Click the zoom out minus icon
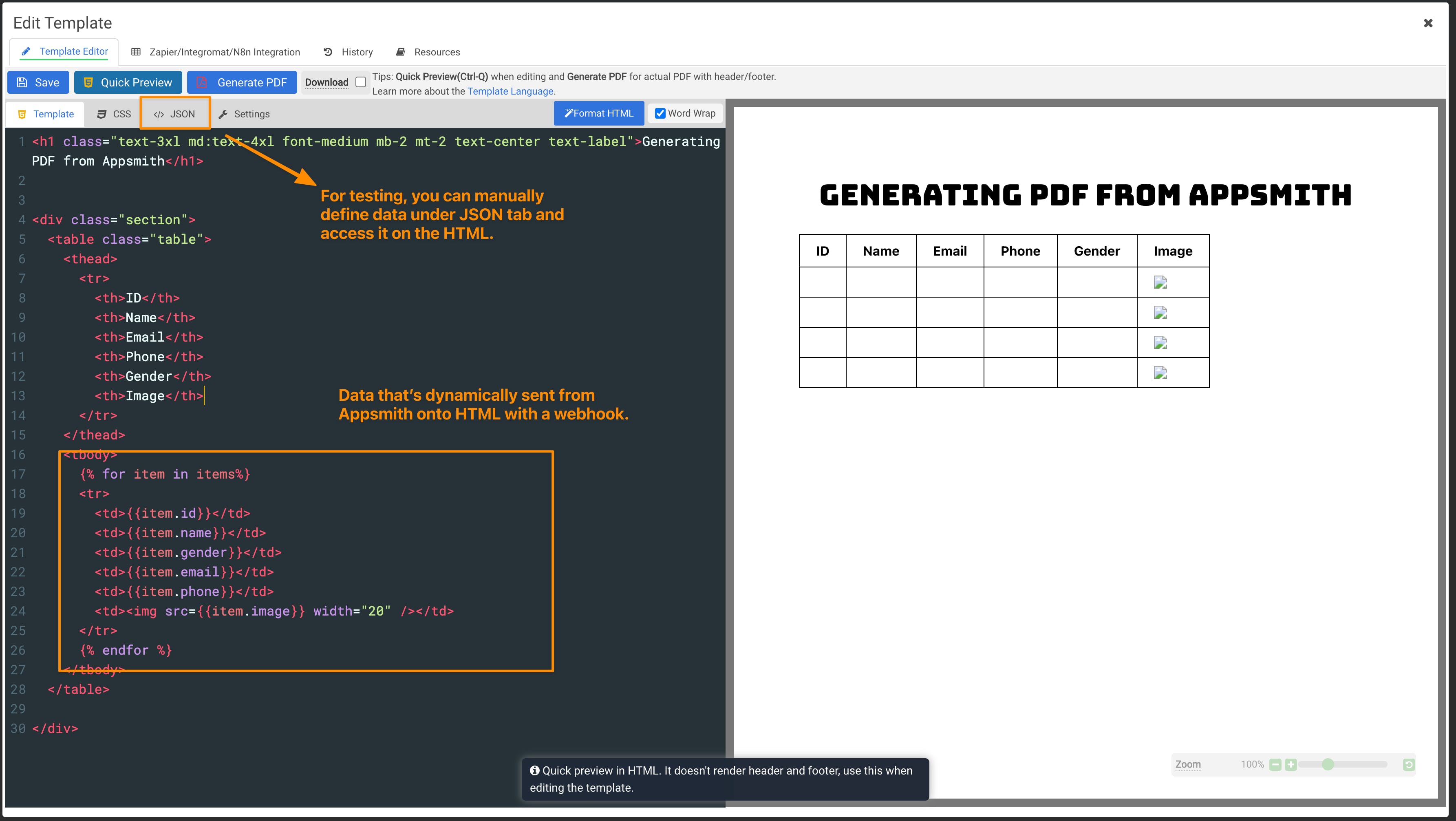 coord(1275,764)
